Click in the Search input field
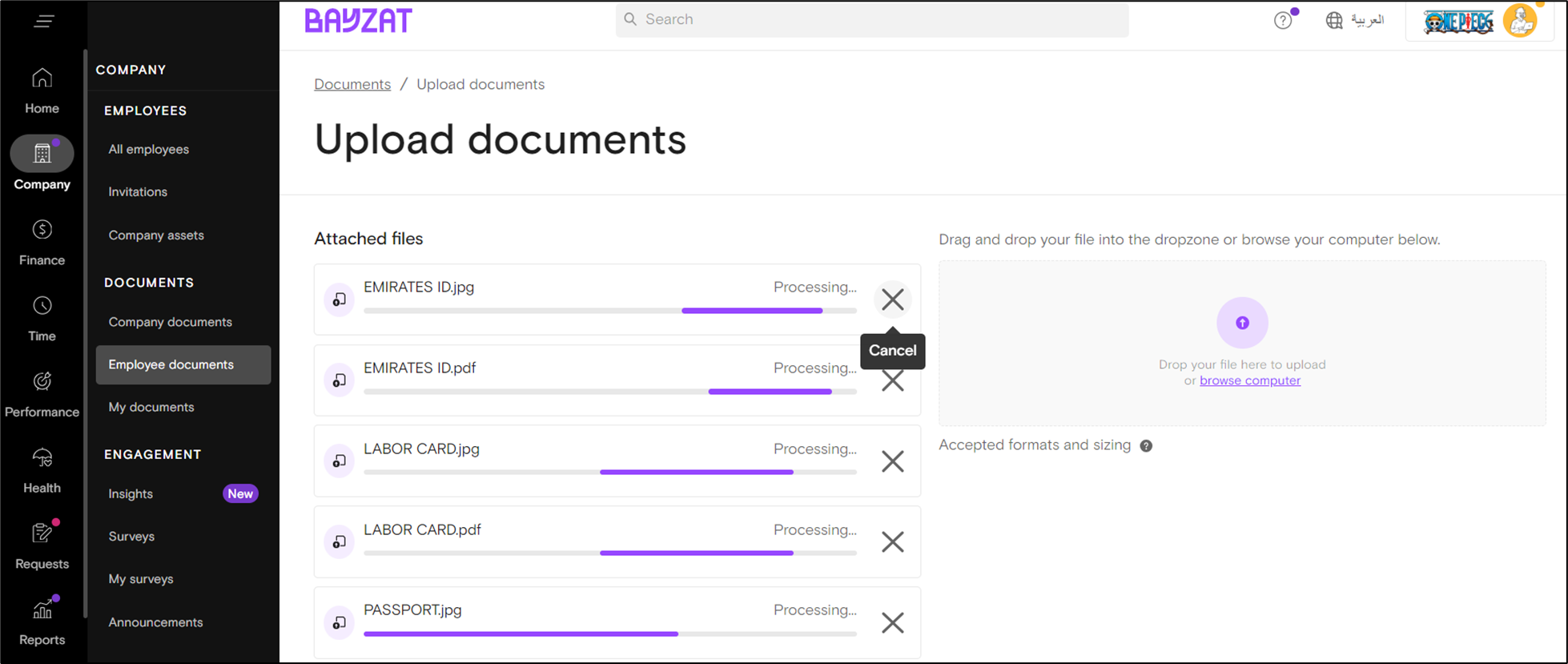 [x=873, y=19]
